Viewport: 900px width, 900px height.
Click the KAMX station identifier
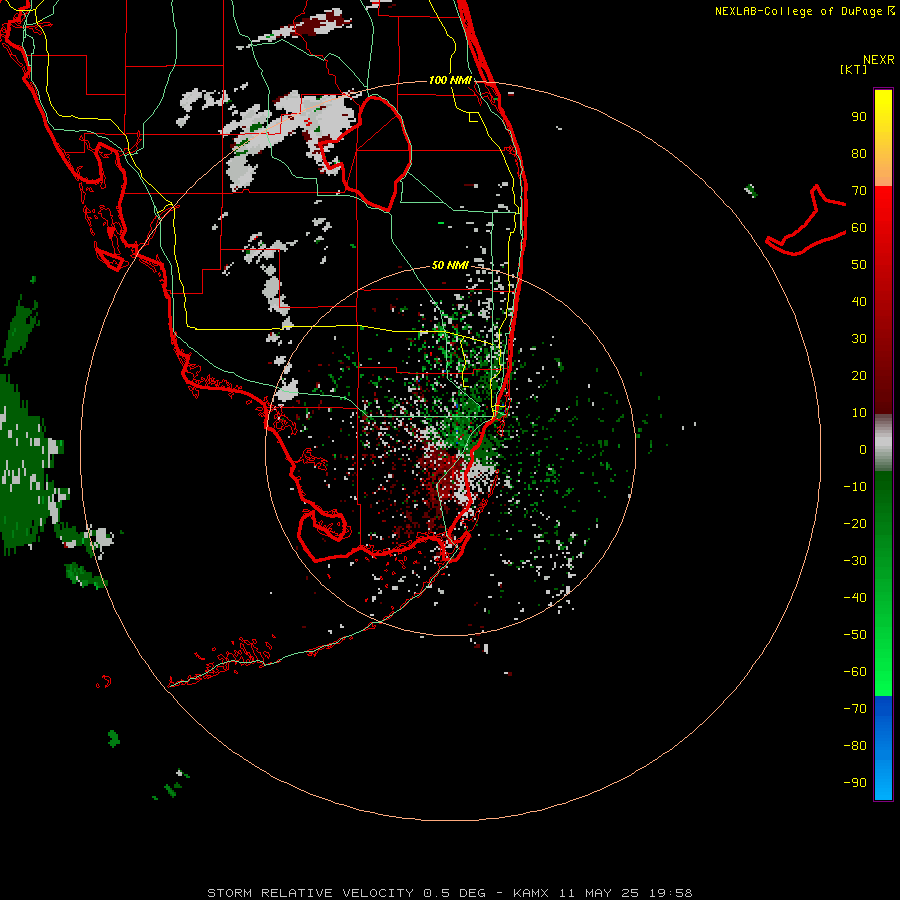click(x=531, y=893)
